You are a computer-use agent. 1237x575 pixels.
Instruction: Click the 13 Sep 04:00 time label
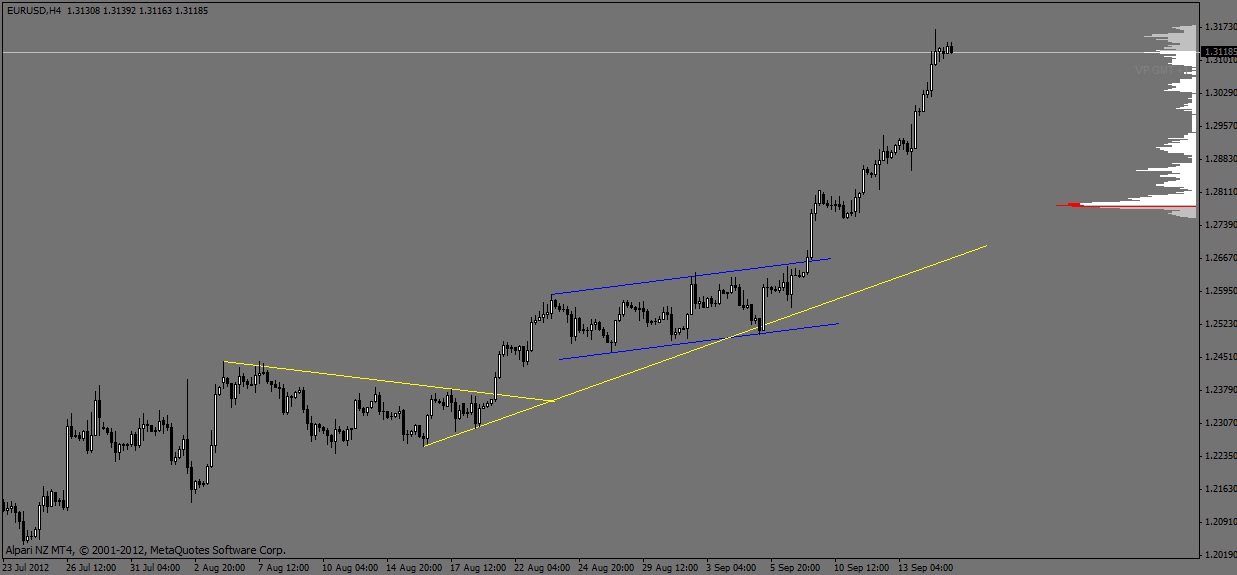point(927,567)
